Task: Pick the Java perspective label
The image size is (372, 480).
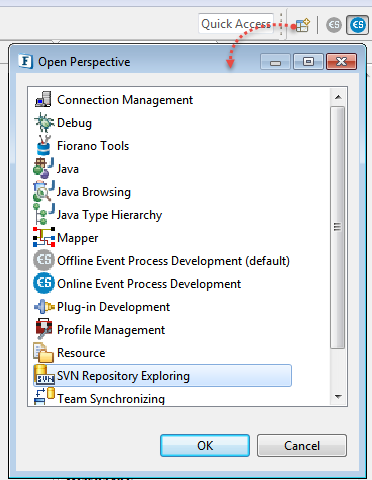Action: pyautogui.click(x=68, y=169)
